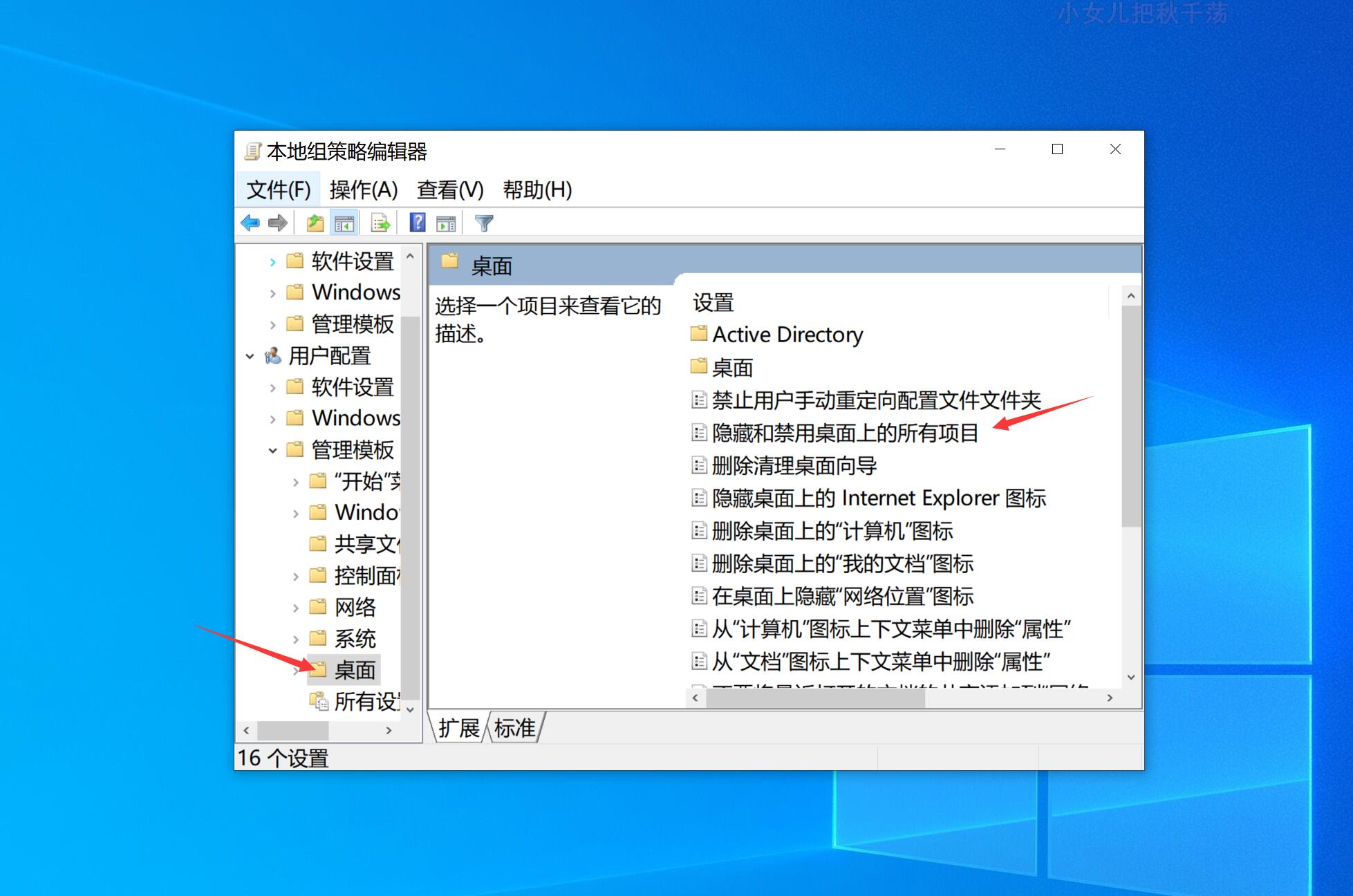Select 隐藏和禁用桌面上的所有项目 setting
The width and height of the screenshot is (1353, 896).
click(x=845, y=433)
